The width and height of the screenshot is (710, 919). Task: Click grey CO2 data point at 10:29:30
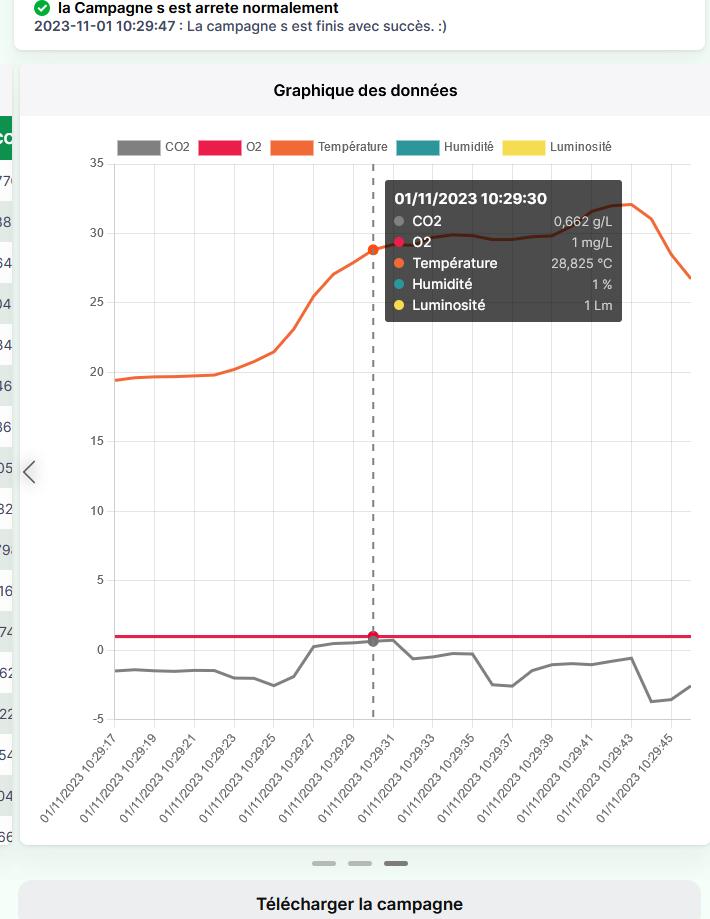373,641
